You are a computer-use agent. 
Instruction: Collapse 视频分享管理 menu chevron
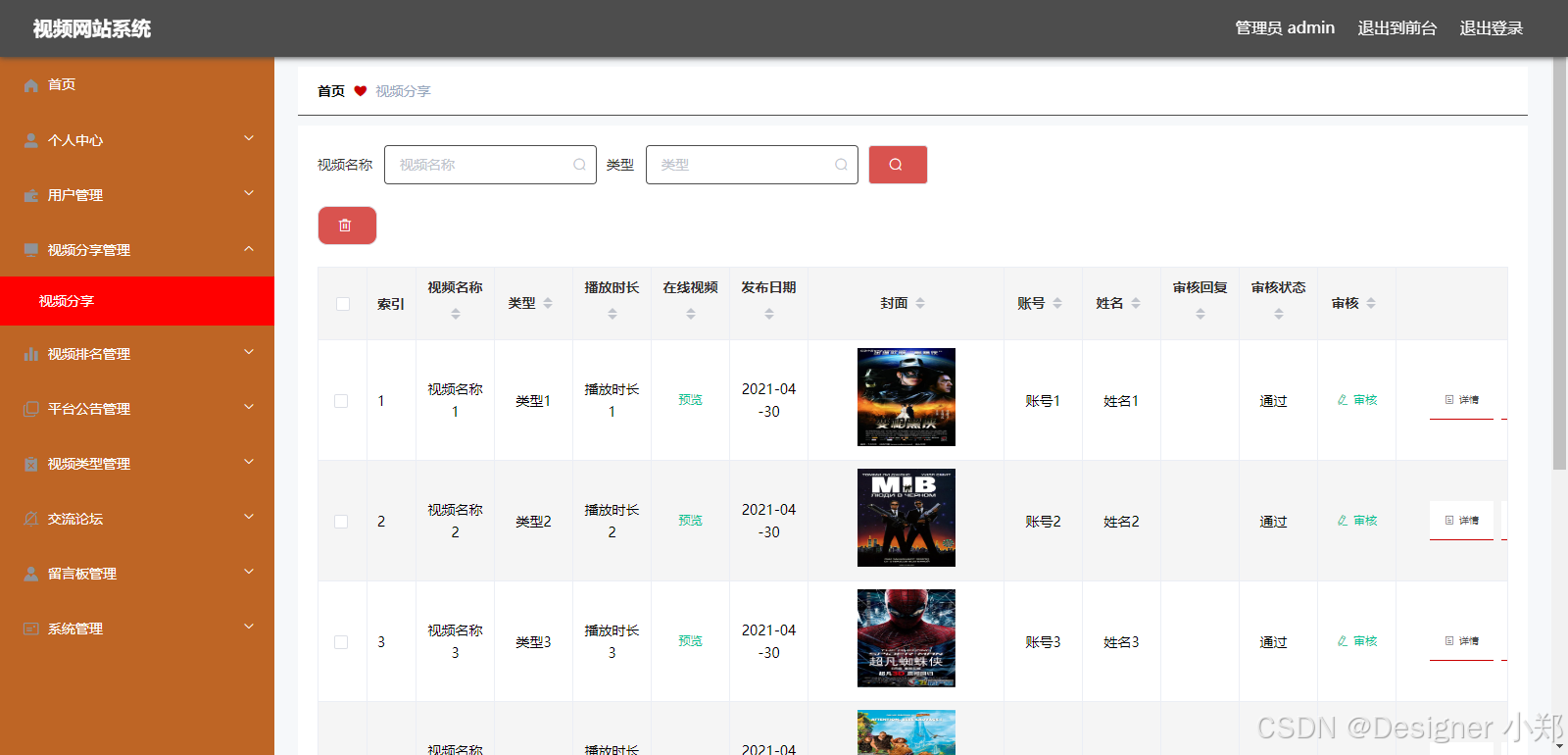click(x=249, y=248)
